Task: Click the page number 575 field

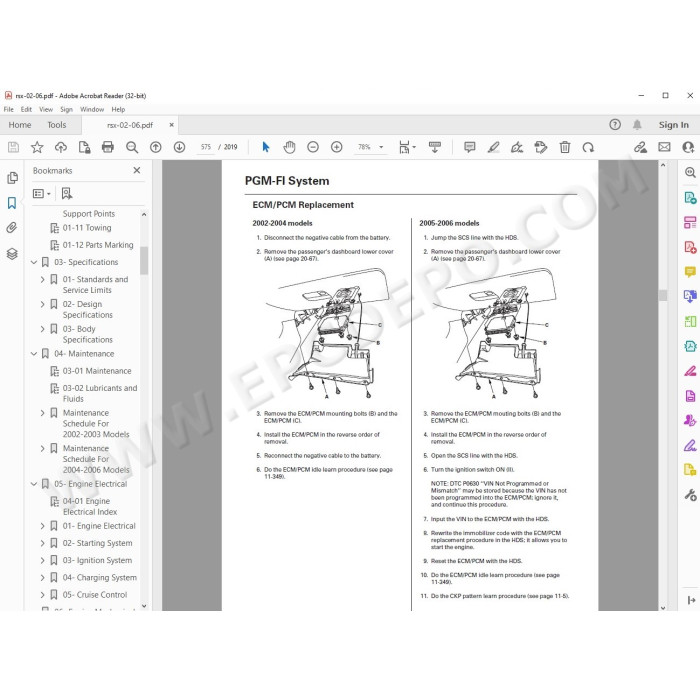Action: point(206,147)
